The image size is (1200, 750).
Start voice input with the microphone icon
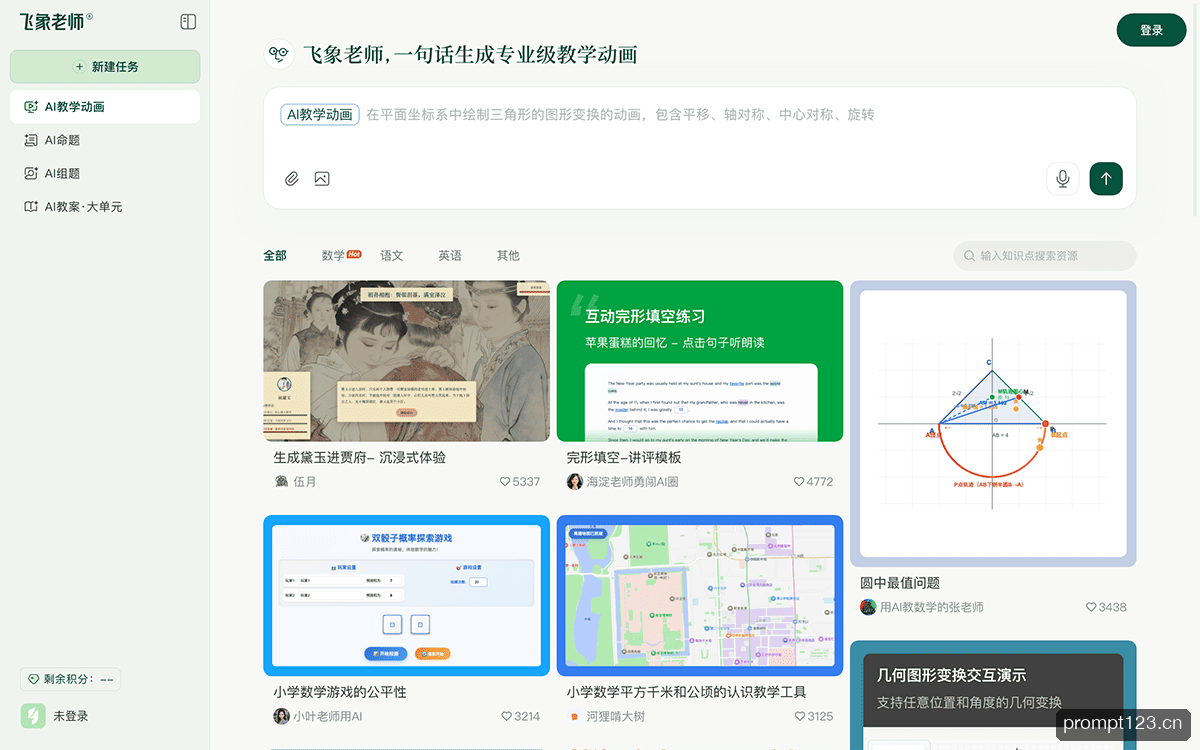(1063, 179)
